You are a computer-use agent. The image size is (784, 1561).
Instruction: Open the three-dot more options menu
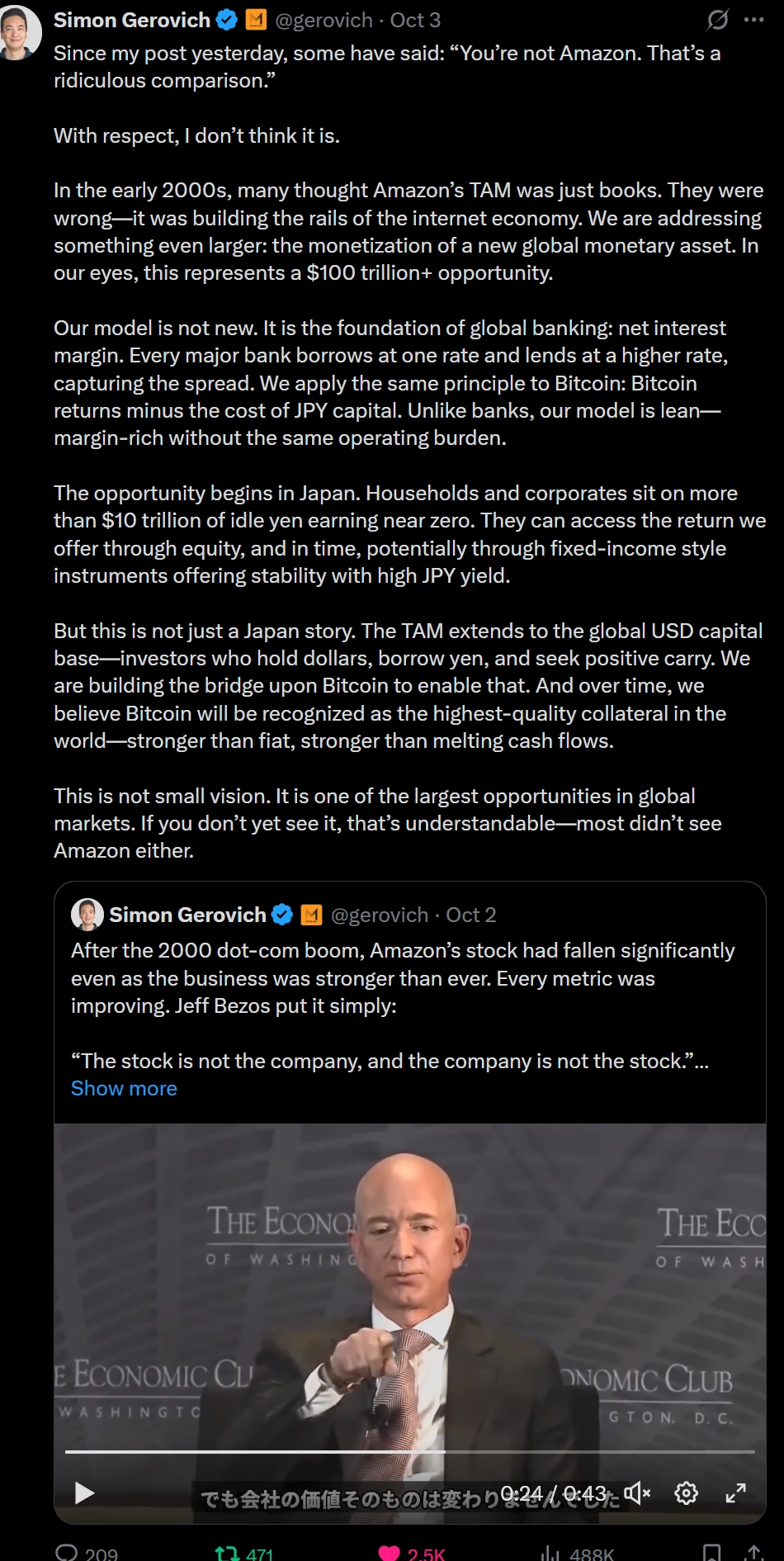[753, 20]
